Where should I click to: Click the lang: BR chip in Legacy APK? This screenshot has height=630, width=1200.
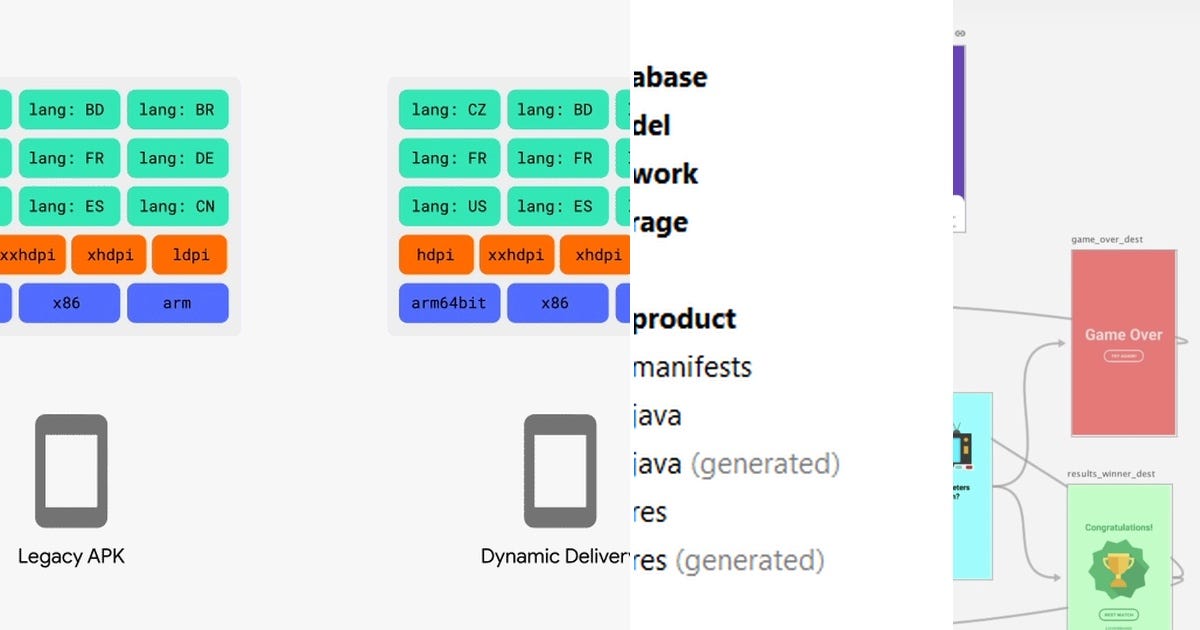[x=178, y=110]
